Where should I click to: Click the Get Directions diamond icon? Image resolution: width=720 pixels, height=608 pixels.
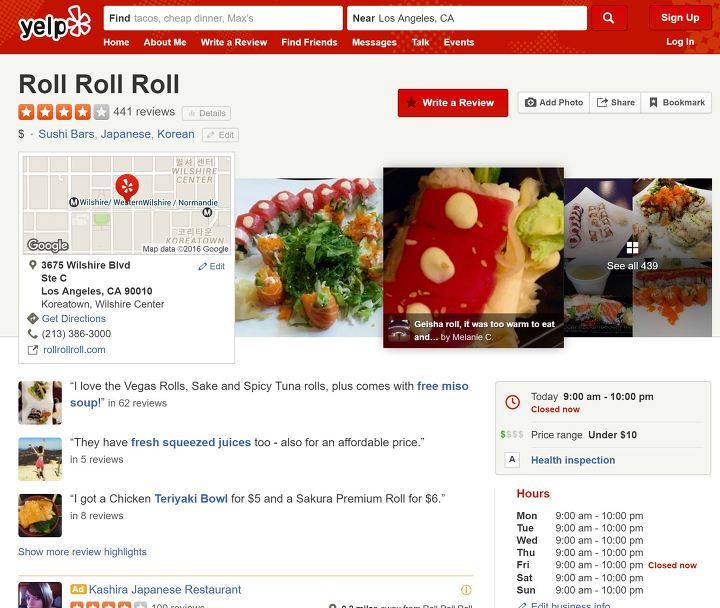[x=32, y=318]
